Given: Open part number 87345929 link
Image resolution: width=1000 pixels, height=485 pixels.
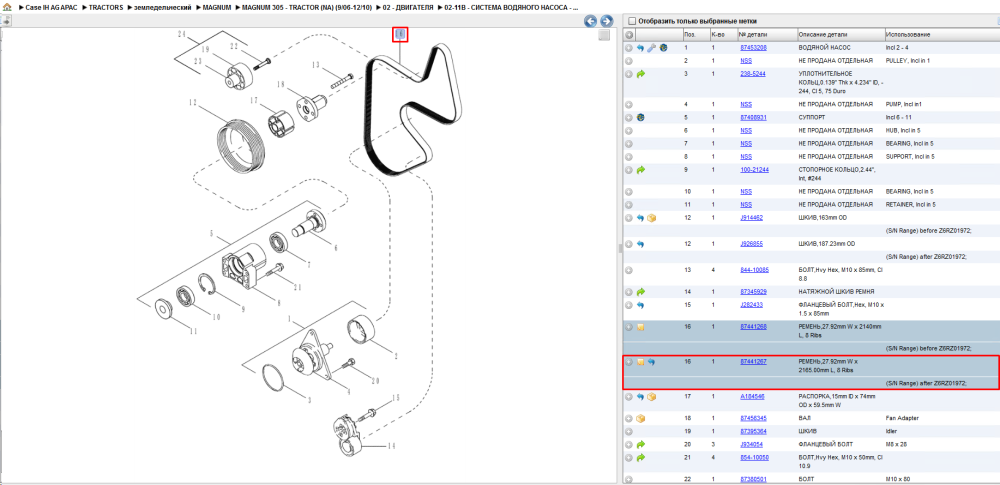Looking at the screenshot, I should pos(753,292).
